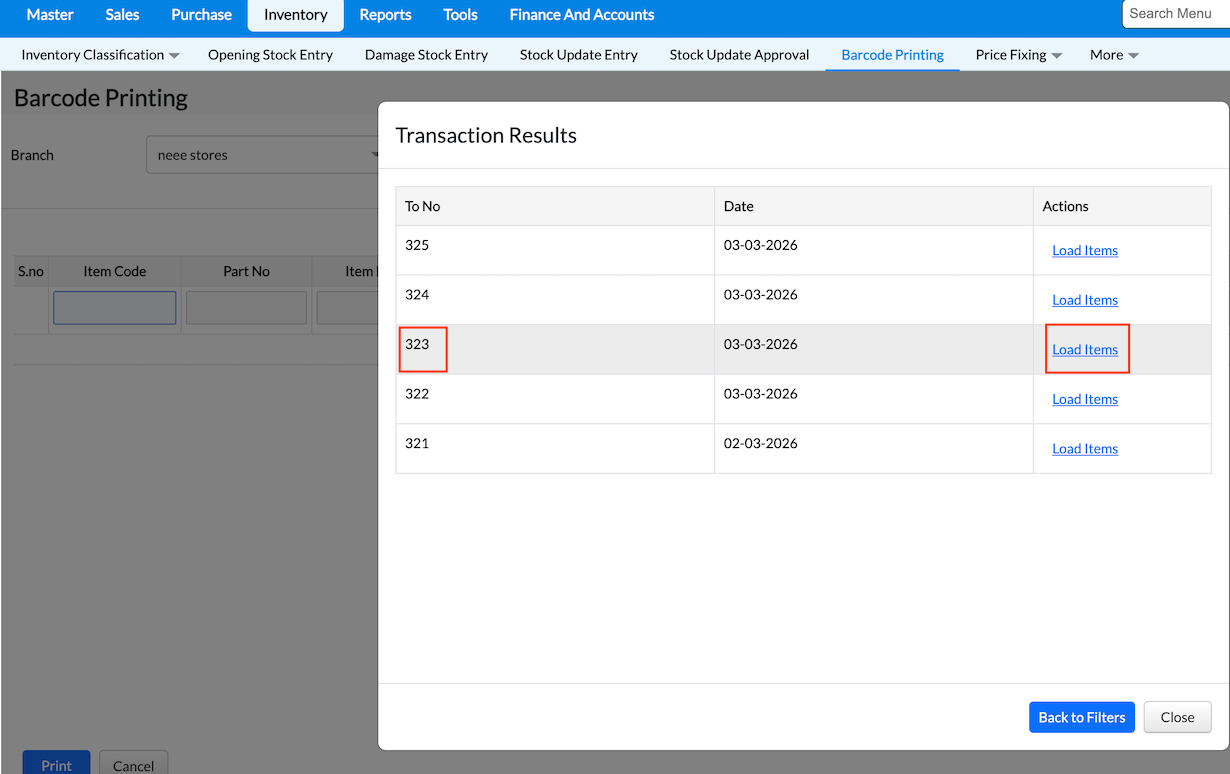Open the Purchase menu
This screenshot has width=1230, height=774.
(x=201, y=15)
